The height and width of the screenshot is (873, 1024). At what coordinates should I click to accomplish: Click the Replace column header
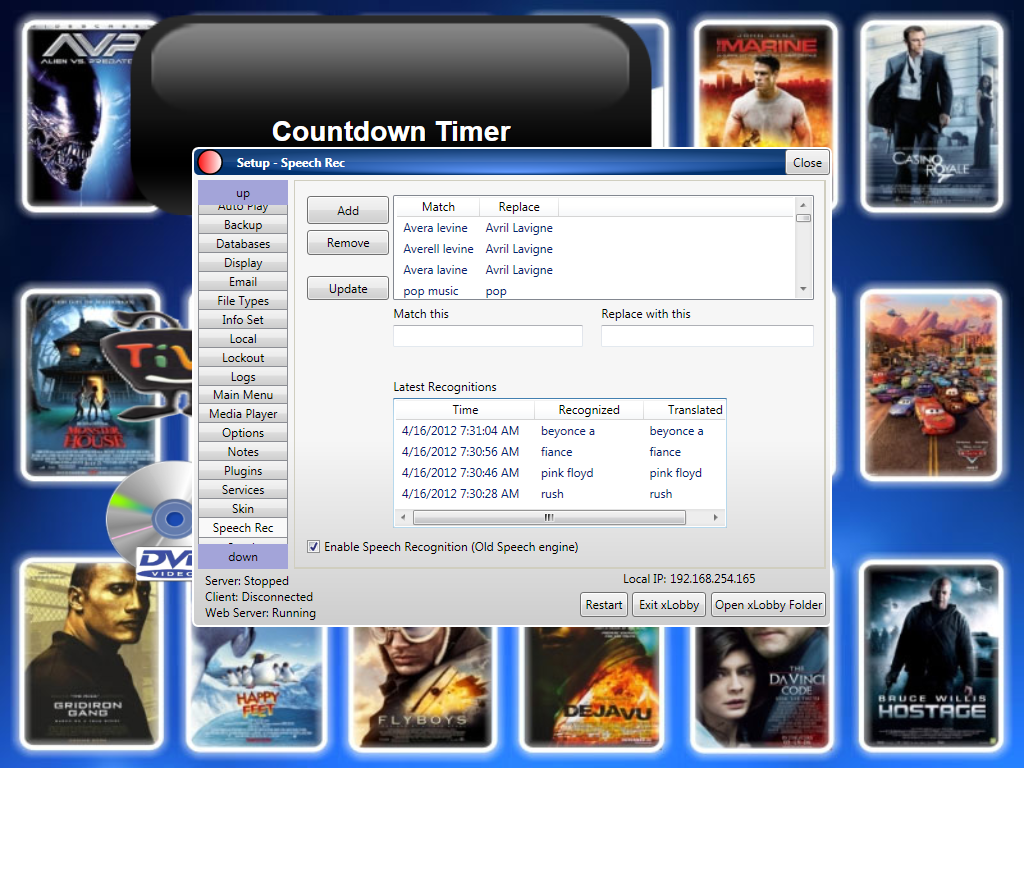[519, 206]
